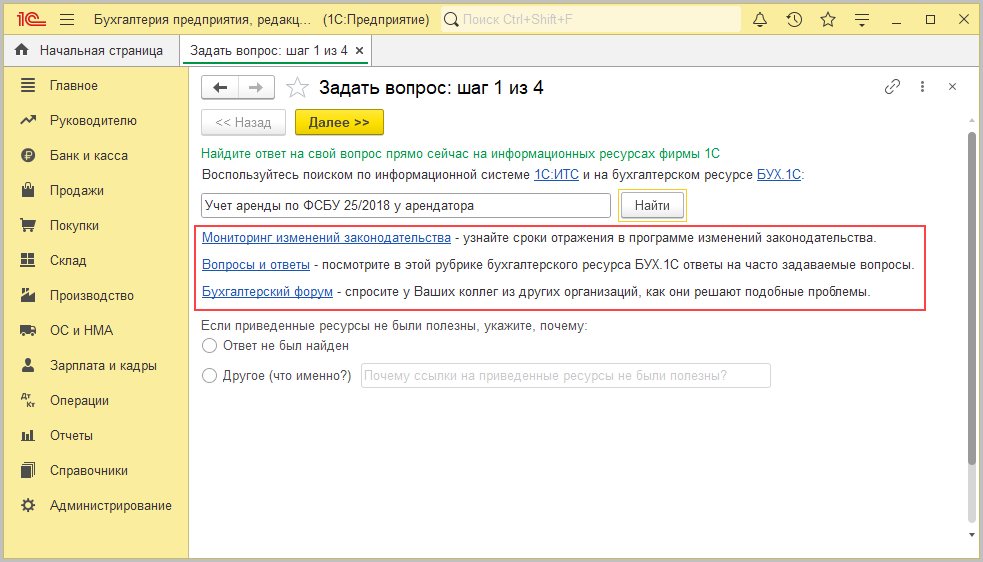Image resolution: width=983 pixels, height=562 pixels.
Task: Open the Зарплата и кадры section
Action: [103, 365]
